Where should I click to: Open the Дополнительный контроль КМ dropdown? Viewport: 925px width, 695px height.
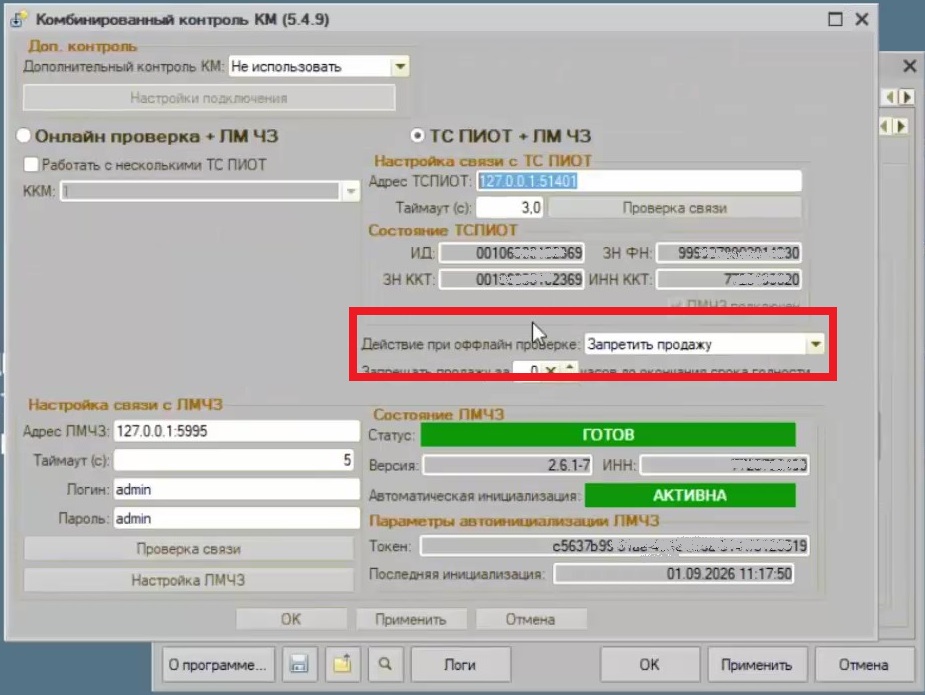[x=400, y=67]
